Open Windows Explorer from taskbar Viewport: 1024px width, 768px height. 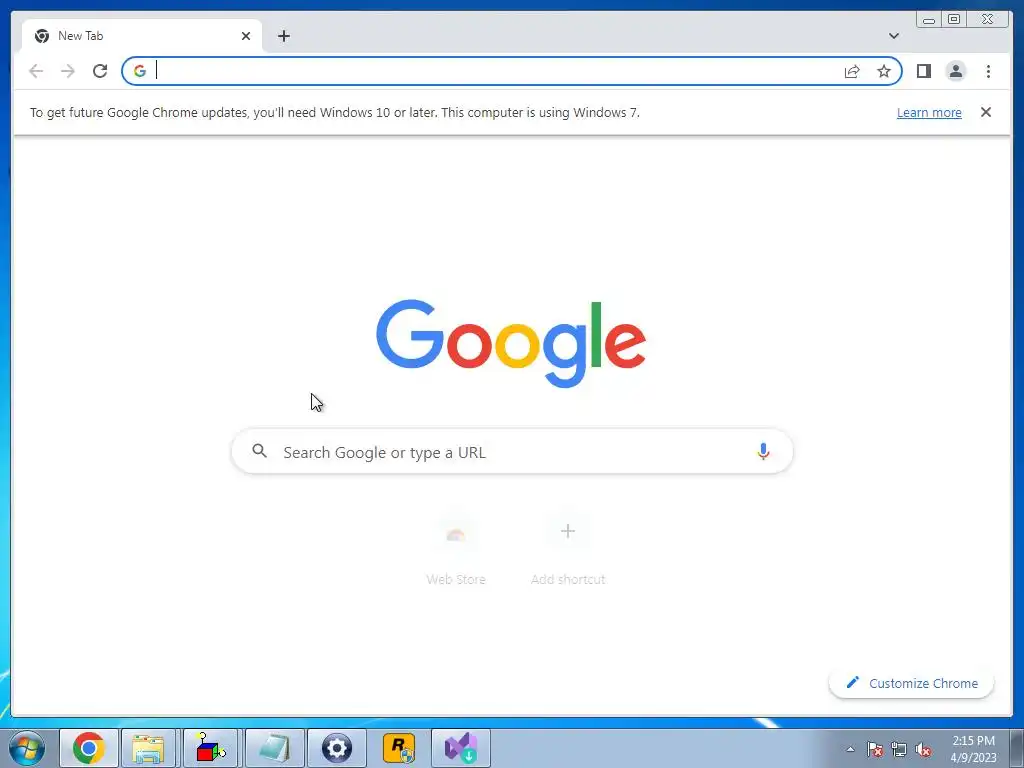(148, 748)
